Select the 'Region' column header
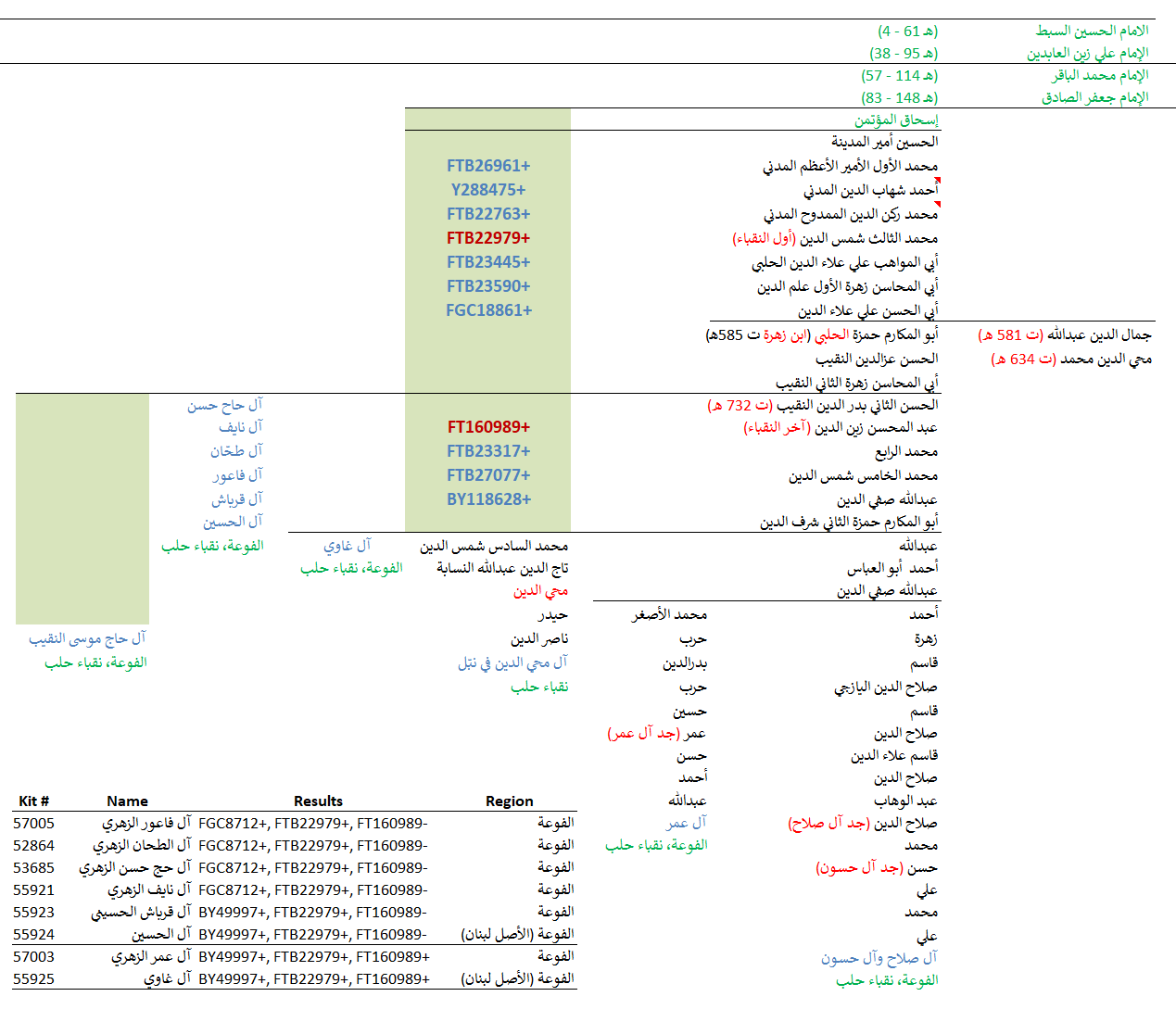The image size is (1176, 1009). click(x=509, y=801)
